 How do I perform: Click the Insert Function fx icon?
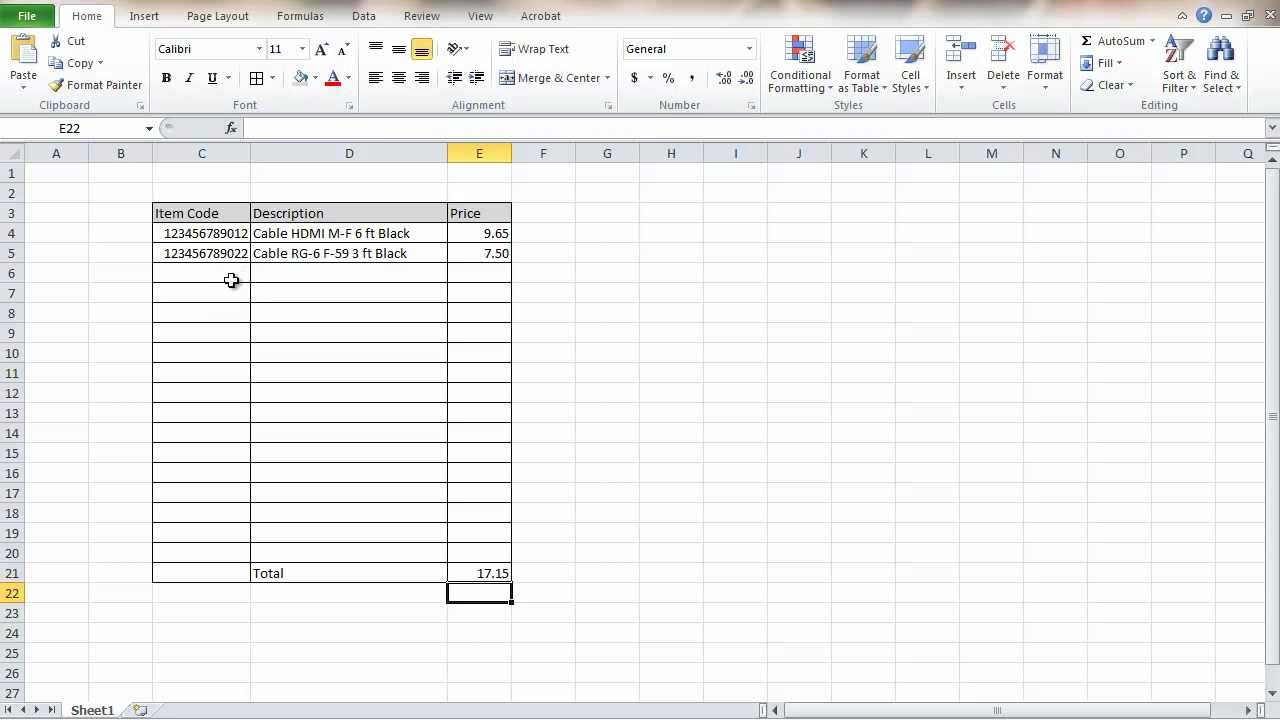(231, 128)
